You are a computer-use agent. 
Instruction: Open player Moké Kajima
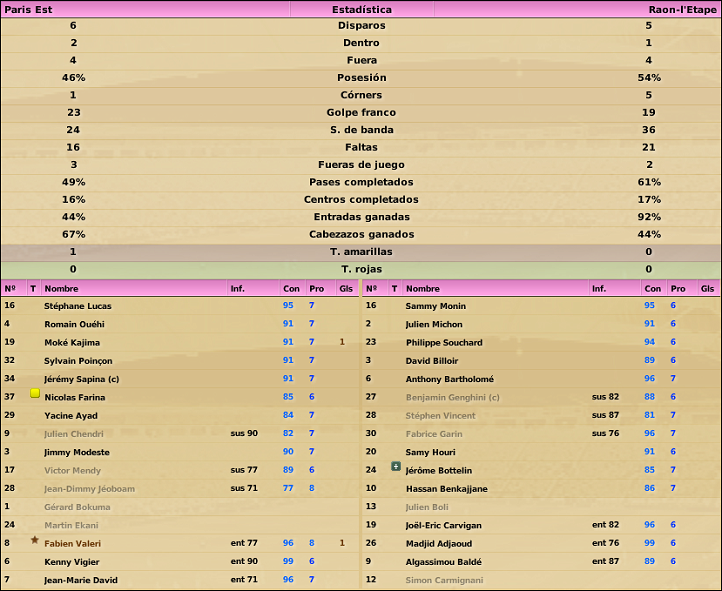tap(72, 342)
